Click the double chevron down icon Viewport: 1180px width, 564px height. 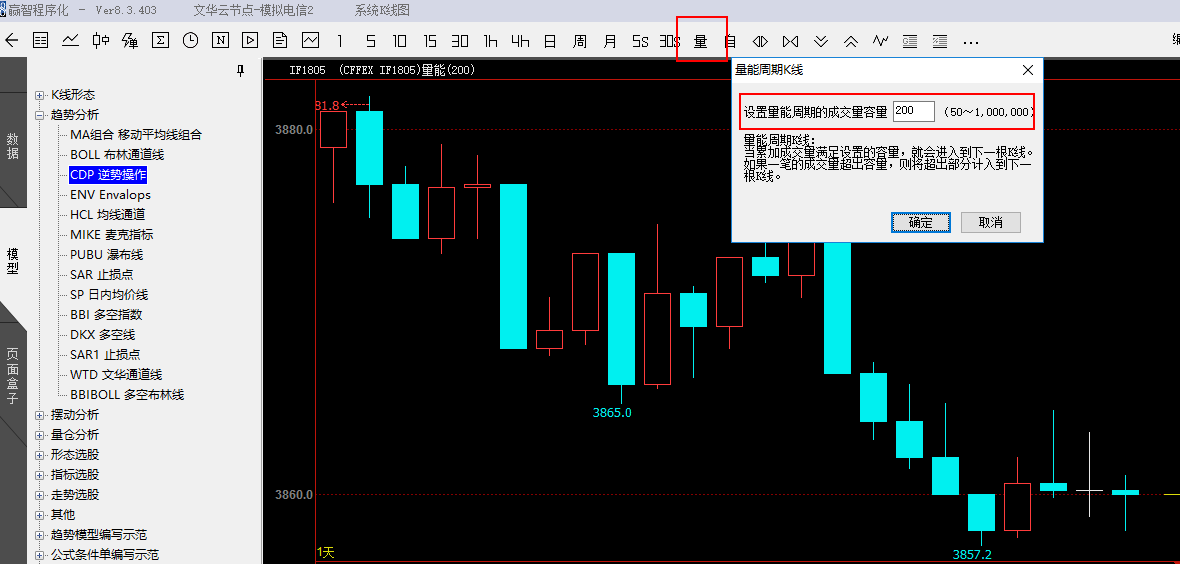coord(821,41)
